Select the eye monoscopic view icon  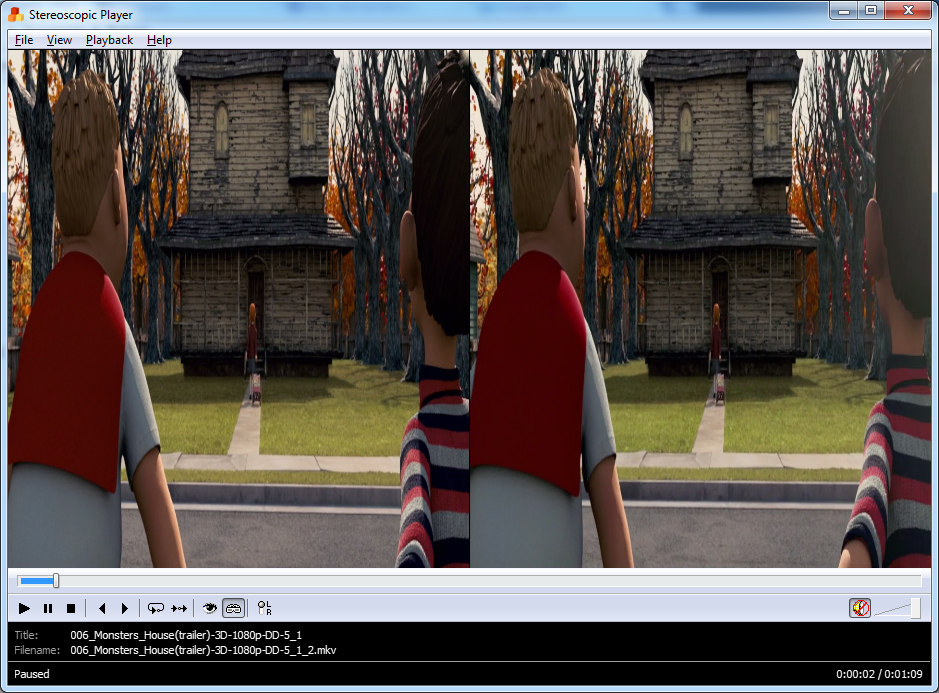210,609
